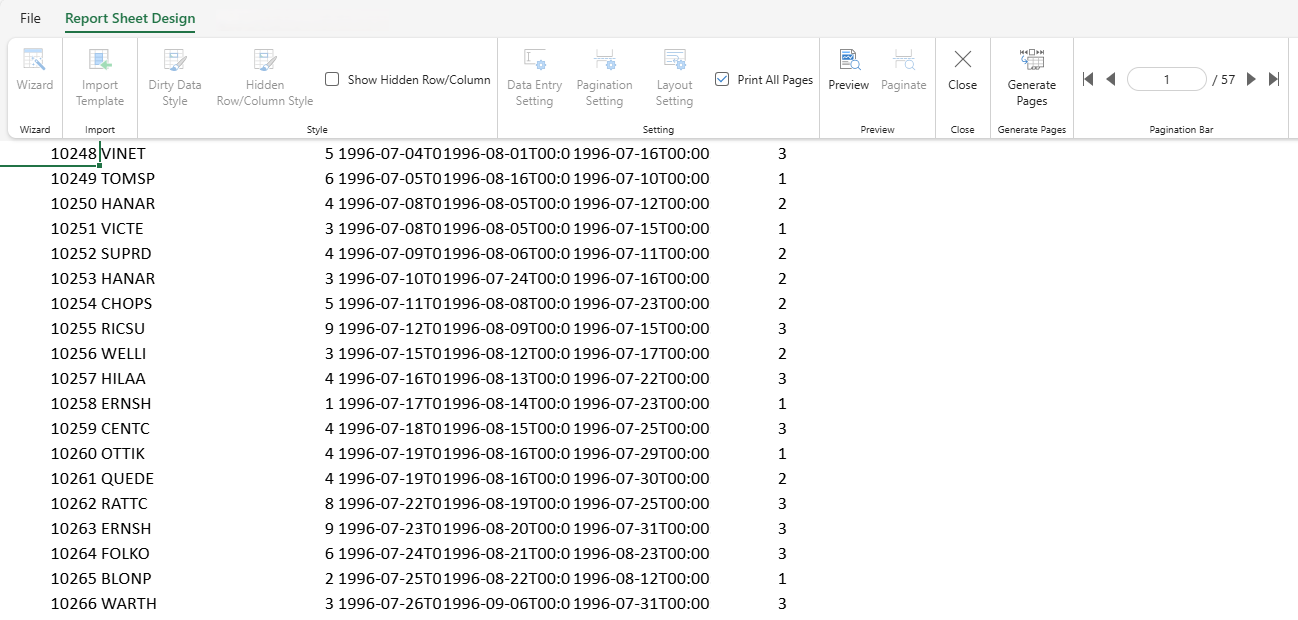The image size is (1298, 620).
Task: Jump to the first page
Action: [1088, 79]
